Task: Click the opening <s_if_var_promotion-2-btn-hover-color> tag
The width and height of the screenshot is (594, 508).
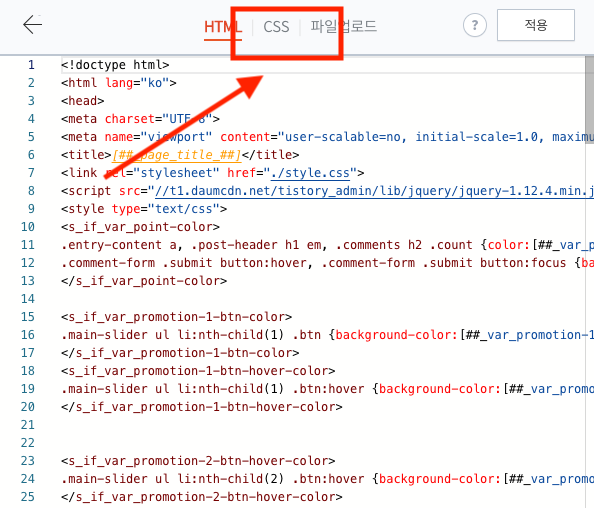Action: 198,461
